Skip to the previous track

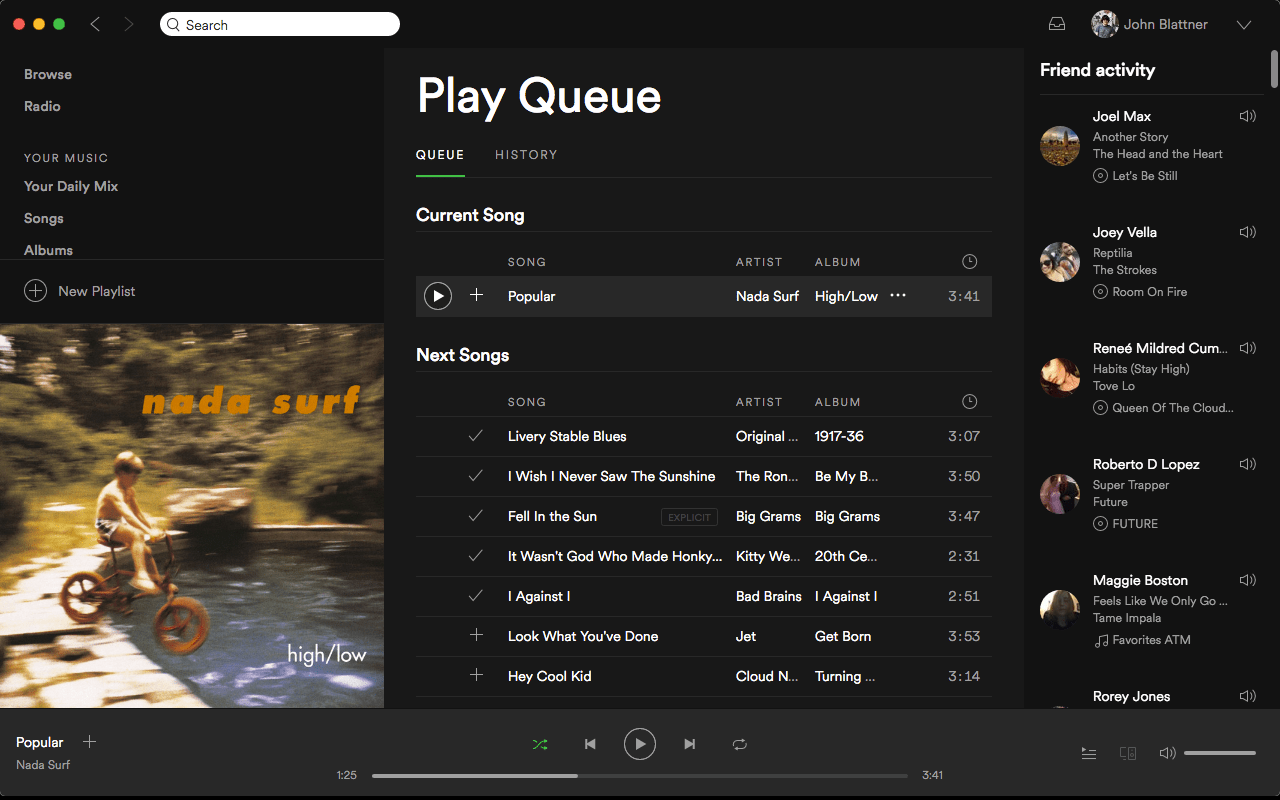click(x=590, y=744)
